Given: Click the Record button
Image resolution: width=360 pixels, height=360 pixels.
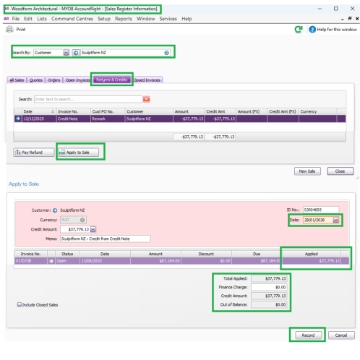Looking at the screenshot, I should tap(308, 335).
